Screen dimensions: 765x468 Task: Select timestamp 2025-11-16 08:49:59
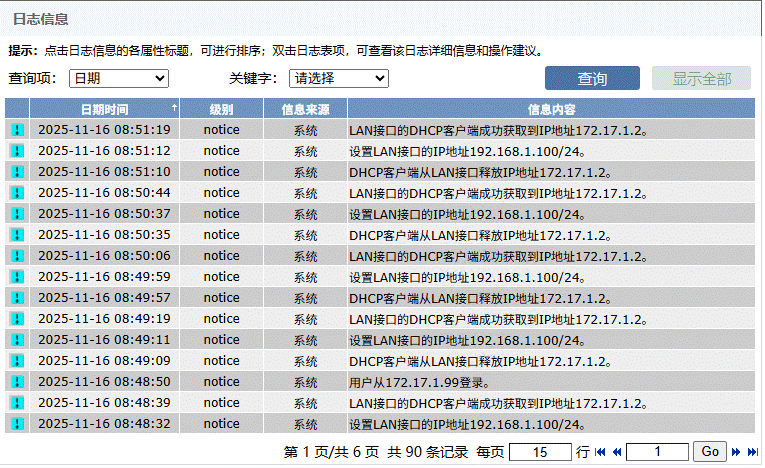[x=104, y=277]
